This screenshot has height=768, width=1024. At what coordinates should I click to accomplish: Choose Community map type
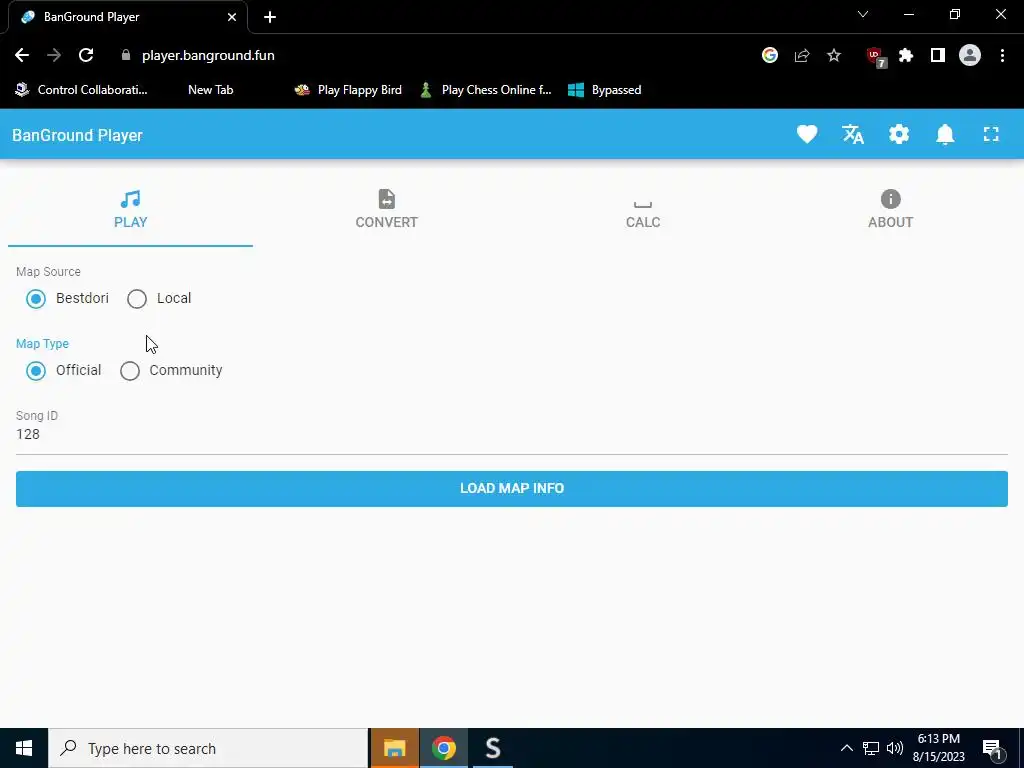point(130,371)
